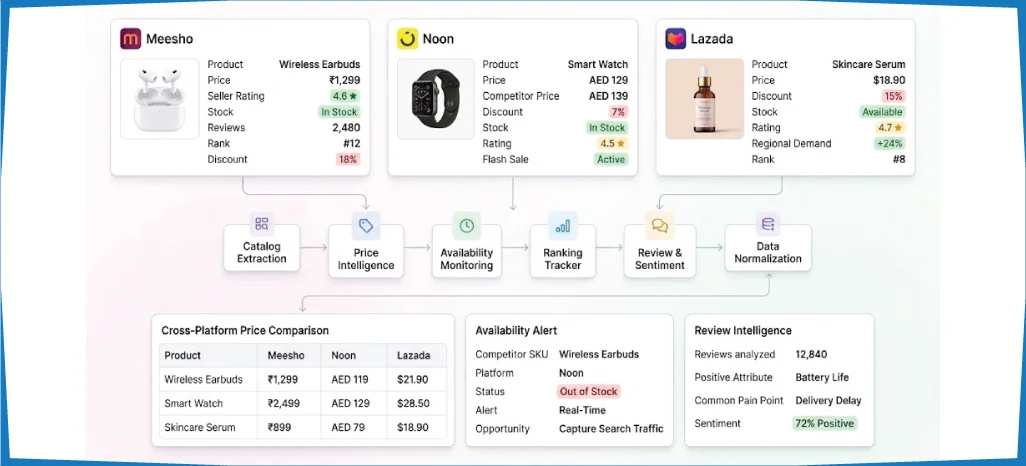This screenshot has width=1026, height=466.
Task: Click the Smart Watch product name in Noon card
Action: click(x=597, y=65)
